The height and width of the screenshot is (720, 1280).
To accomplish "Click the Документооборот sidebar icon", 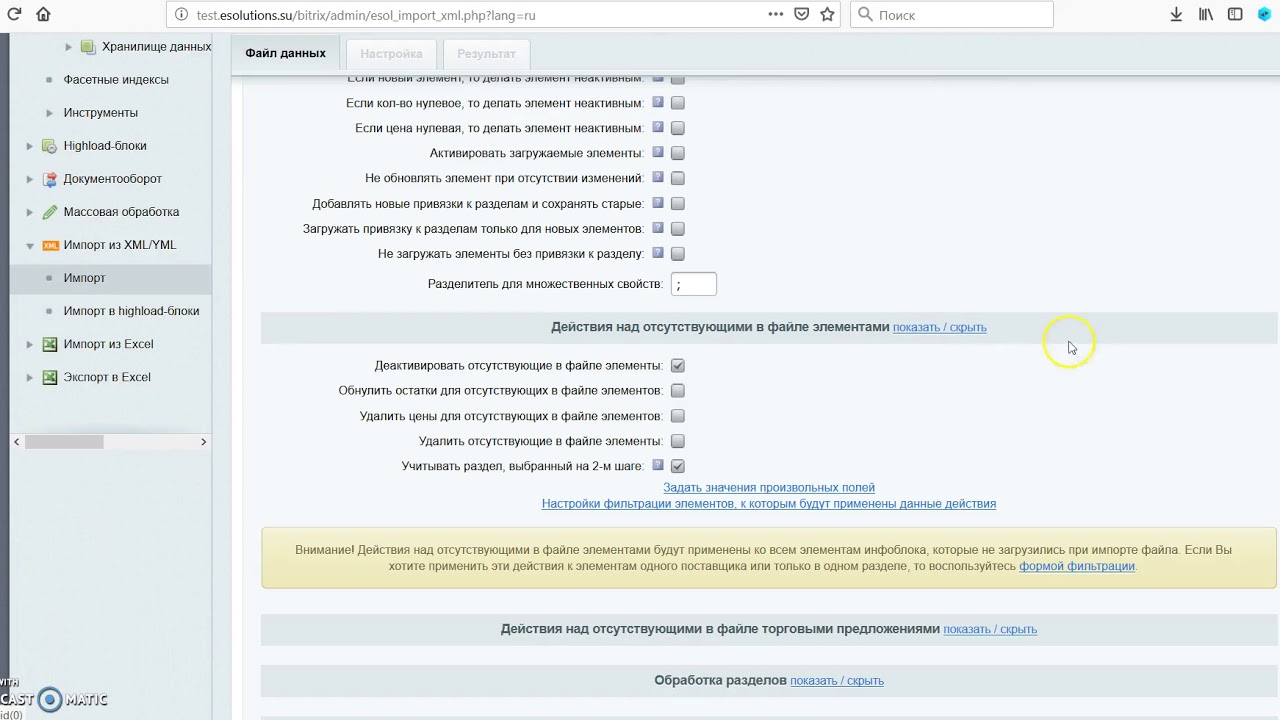I will [50, 179].
